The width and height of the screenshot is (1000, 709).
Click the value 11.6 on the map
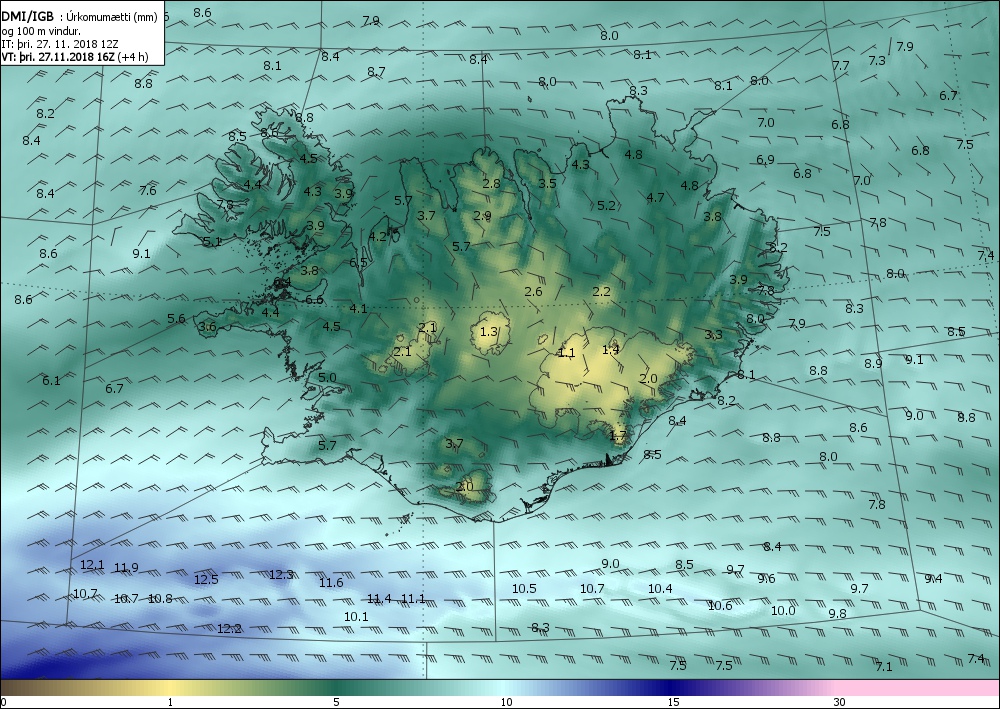[331, 583]
